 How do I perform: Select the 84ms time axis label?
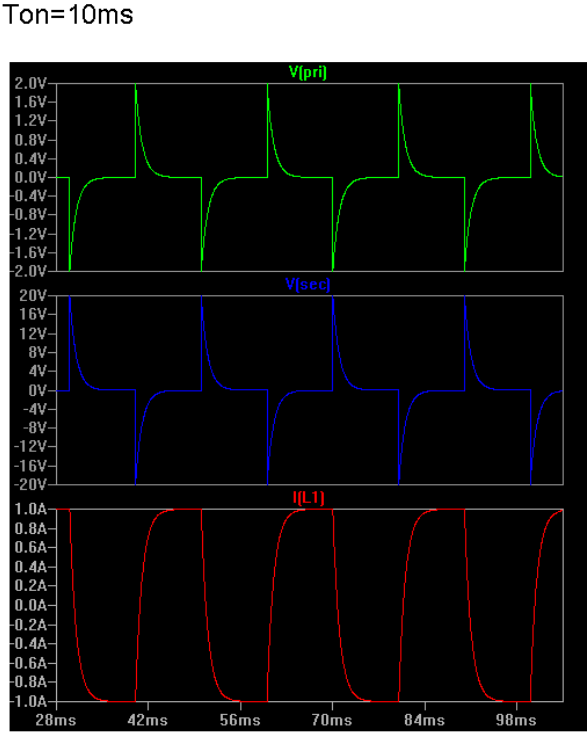click(x=424, y=719)
